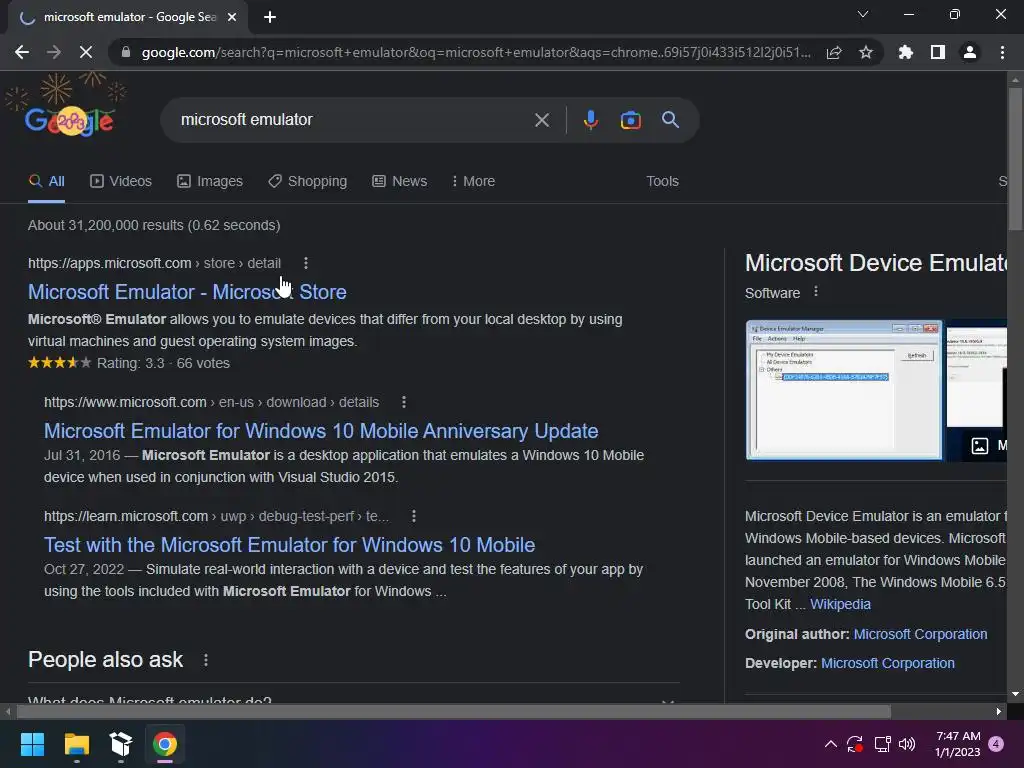1024x768 pixels.
Task: Open knowledge panel Software options dots
Action: (x=816, y=292)
